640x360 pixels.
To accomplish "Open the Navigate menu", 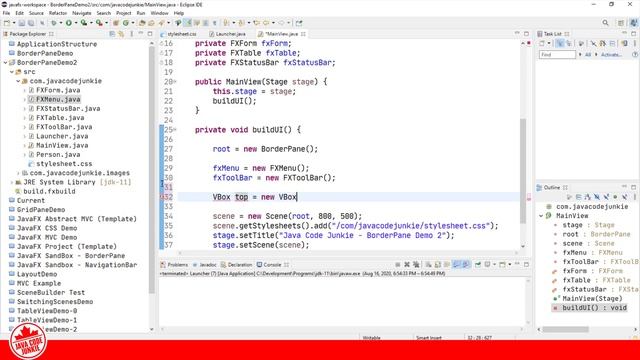I will click(x=82, y=13).
